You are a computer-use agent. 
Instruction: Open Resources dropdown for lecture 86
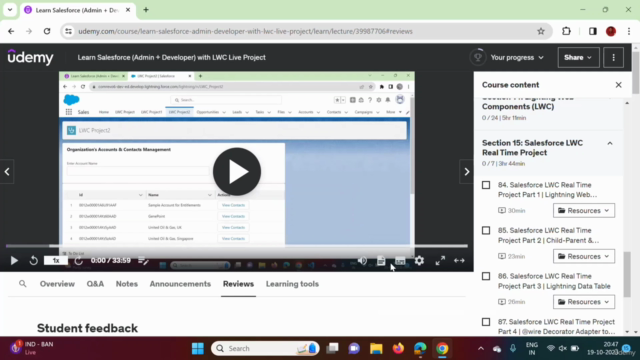pos(584,302)
